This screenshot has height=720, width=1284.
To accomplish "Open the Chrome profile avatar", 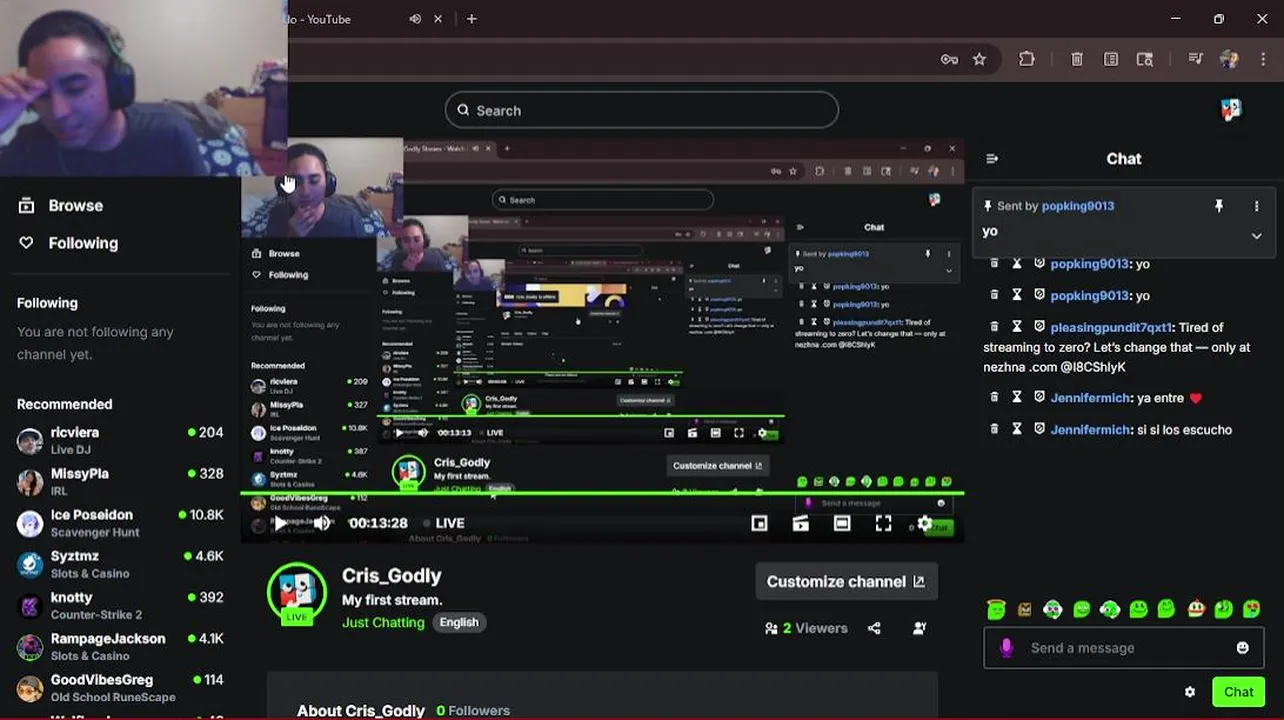I will tap(1230, 59).
